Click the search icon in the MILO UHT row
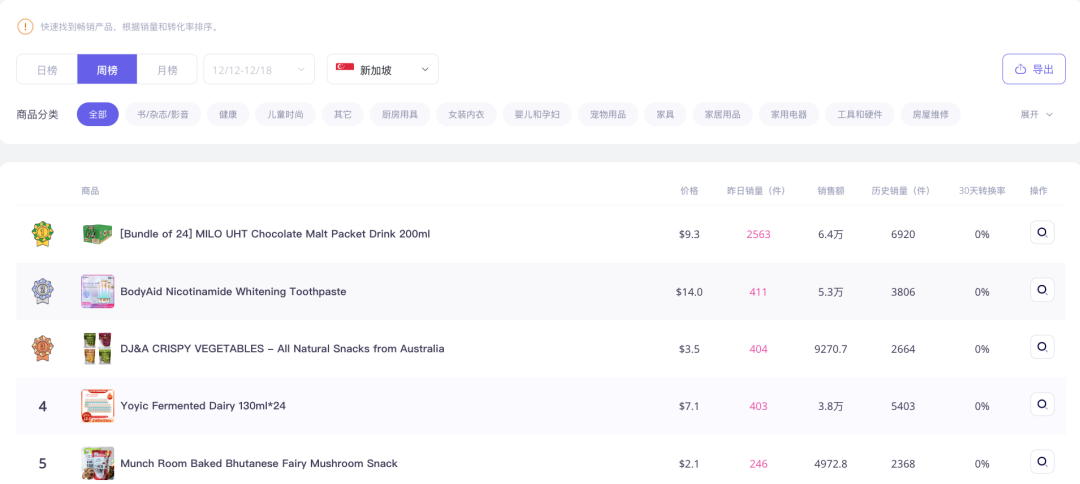1080x484 pixels. [1042, 233]
